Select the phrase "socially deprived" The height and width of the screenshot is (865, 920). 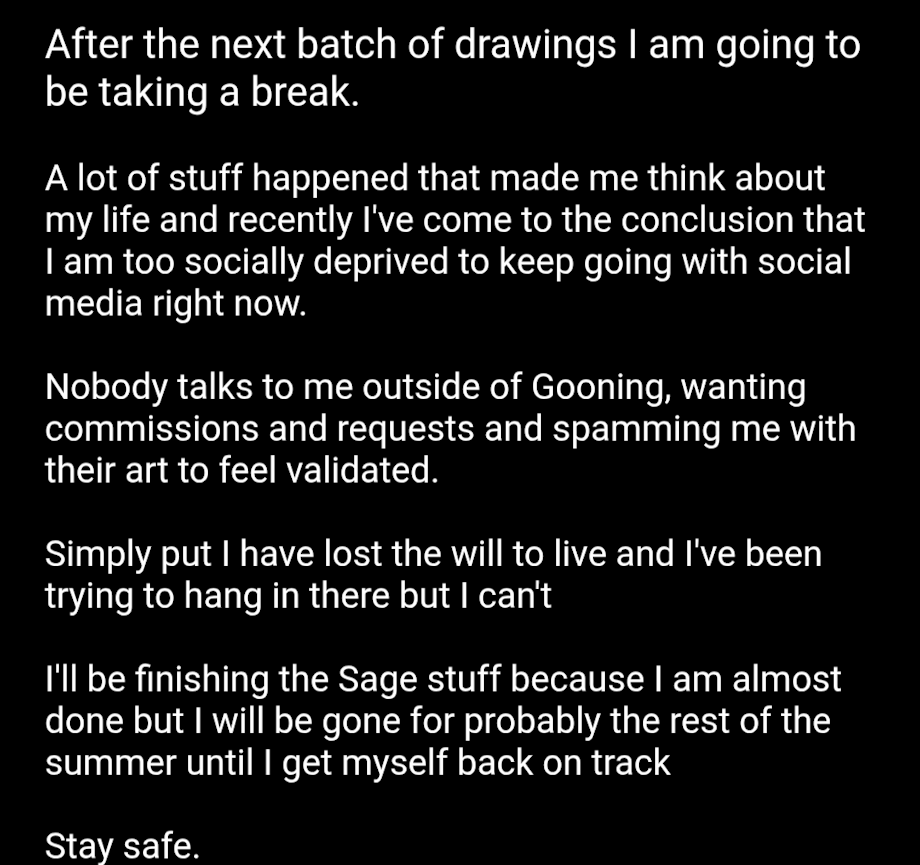316,262
